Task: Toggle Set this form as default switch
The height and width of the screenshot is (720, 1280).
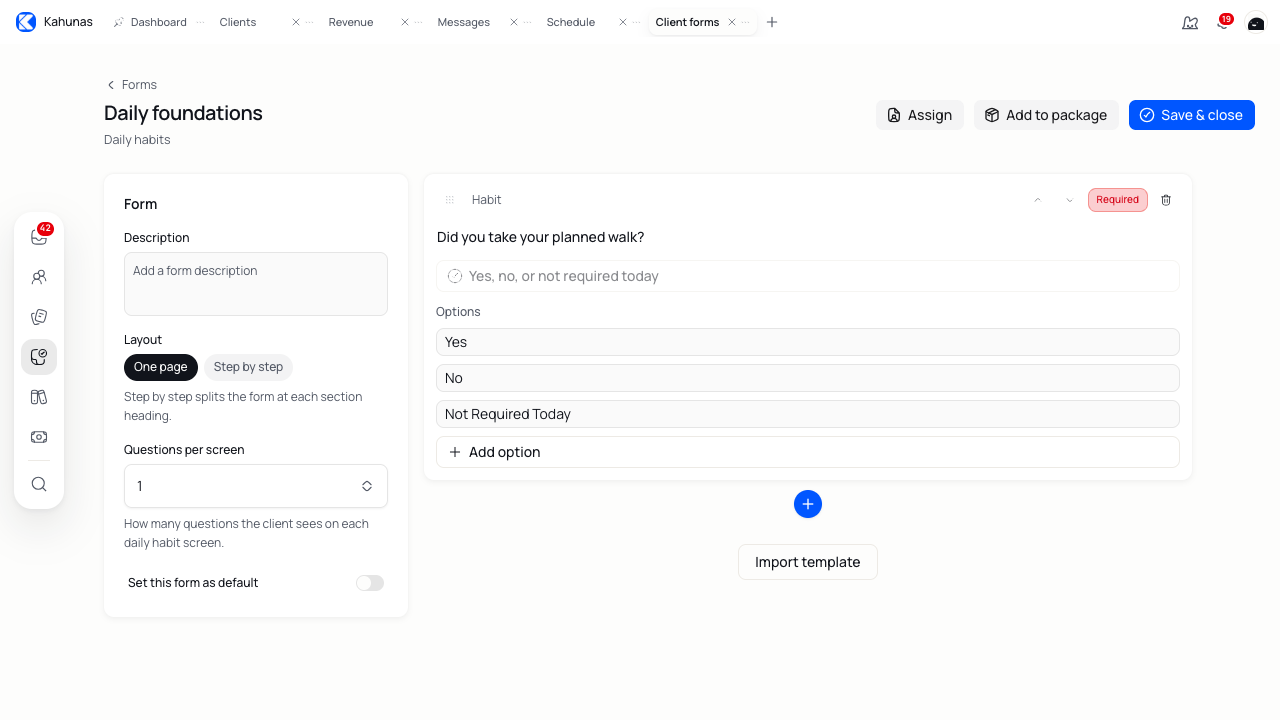Action: [370, 583]
